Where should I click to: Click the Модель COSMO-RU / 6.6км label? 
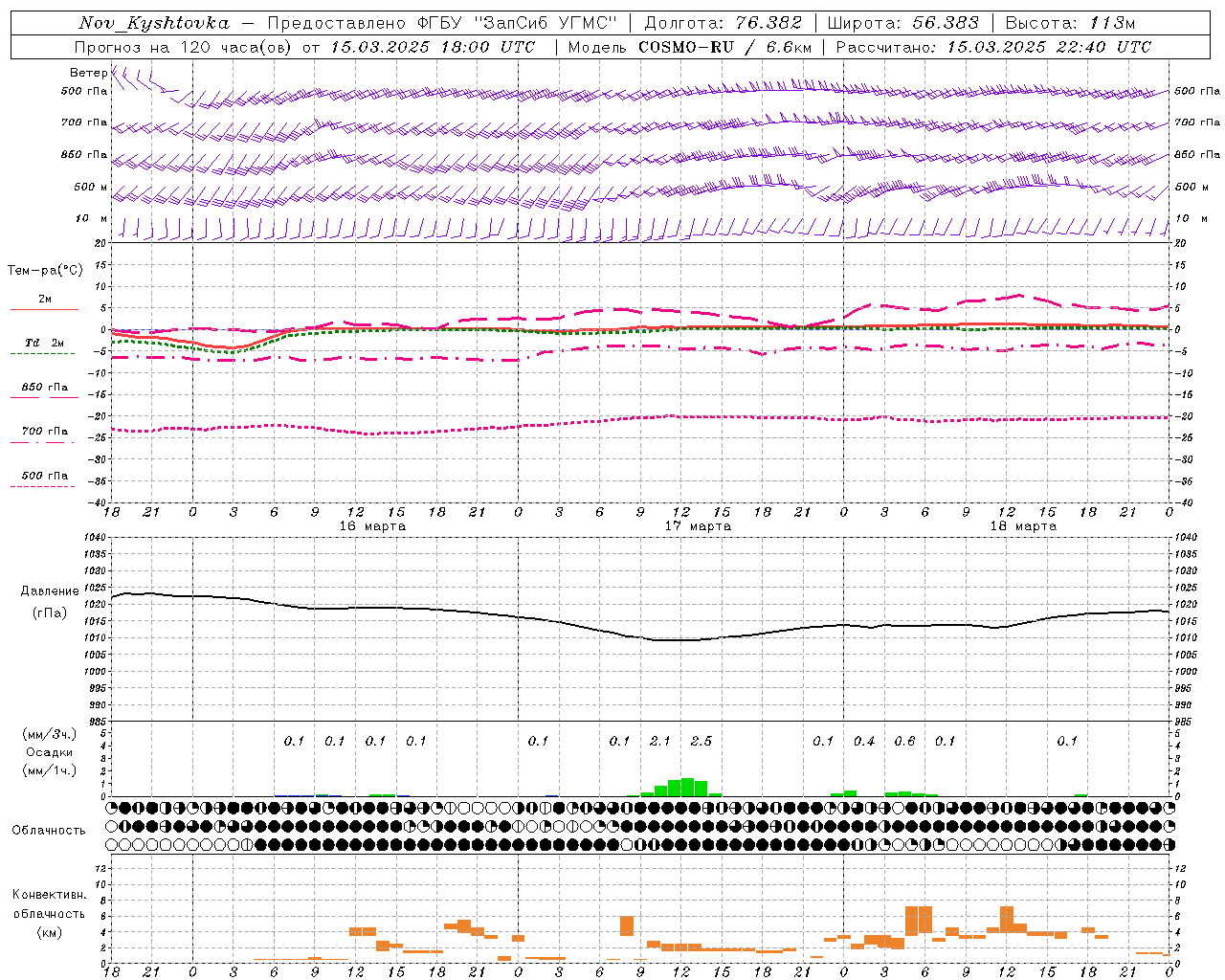point(690,47)
